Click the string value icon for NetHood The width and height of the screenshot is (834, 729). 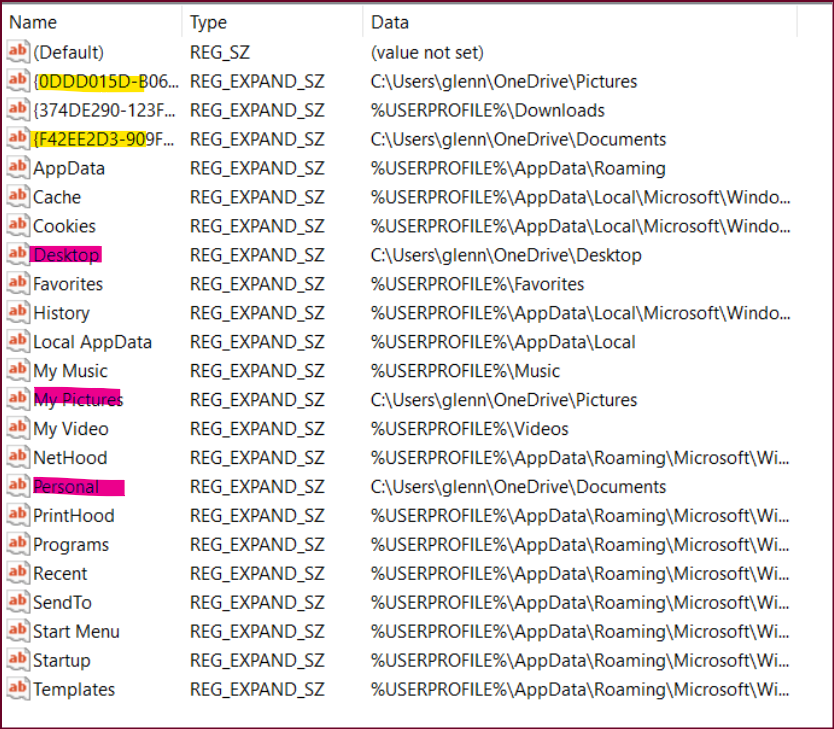[x=17, y=458]
